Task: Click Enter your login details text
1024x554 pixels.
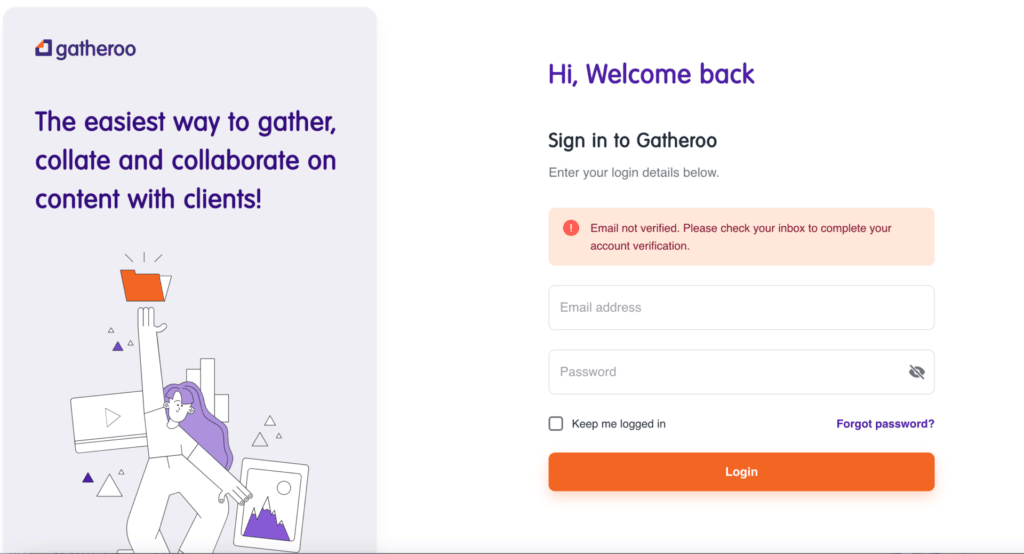Action: (x=633, y=172)
